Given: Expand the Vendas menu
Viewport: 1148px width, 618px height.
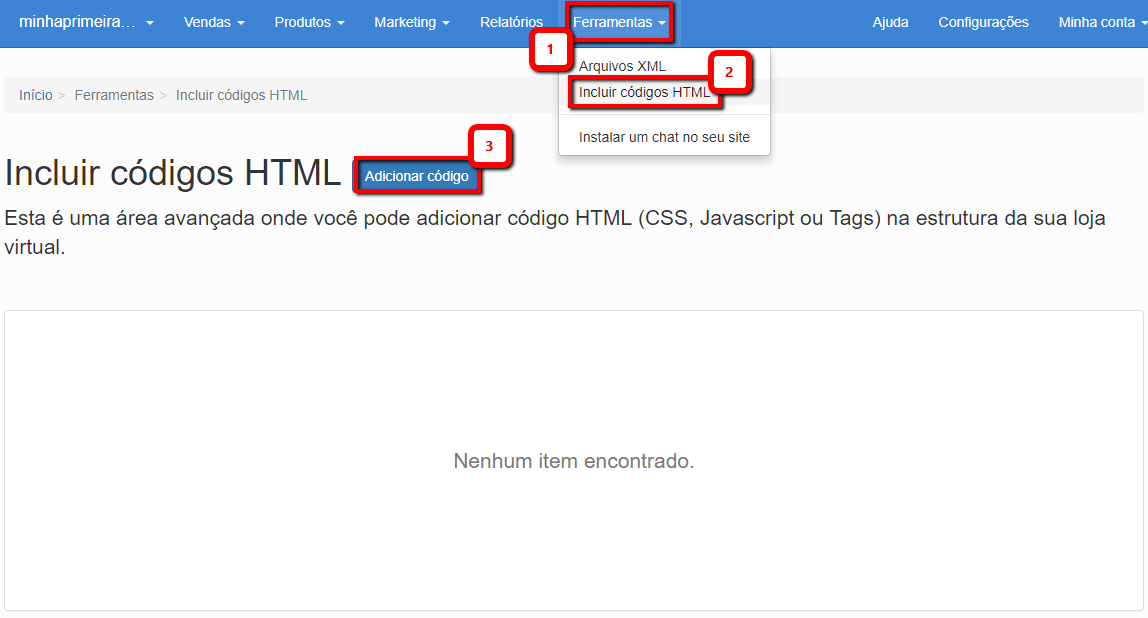Looking at the screenshot, I should click(x=214, y=23).
